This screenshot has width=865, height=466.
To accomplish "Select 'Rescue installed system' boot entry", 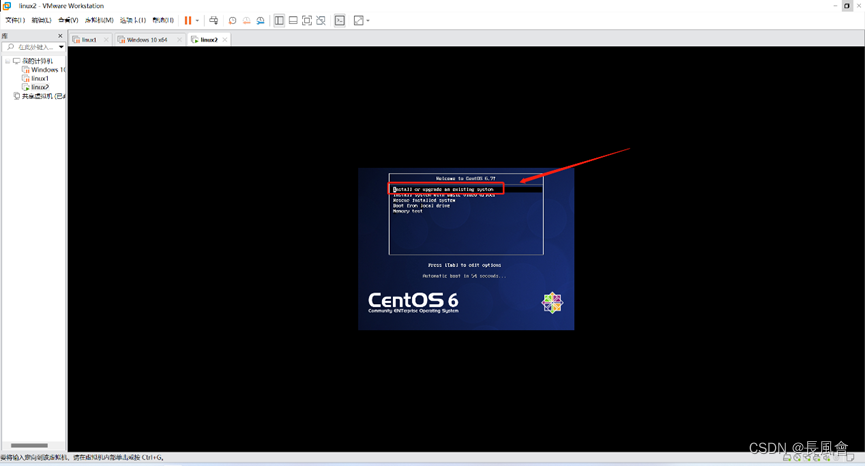I will [x=424, y=200].
